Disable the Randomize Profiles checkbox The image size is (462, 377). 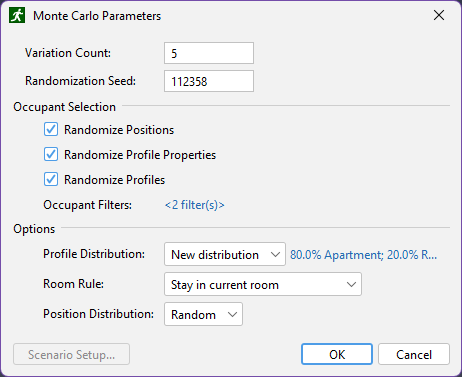(51, 179)
